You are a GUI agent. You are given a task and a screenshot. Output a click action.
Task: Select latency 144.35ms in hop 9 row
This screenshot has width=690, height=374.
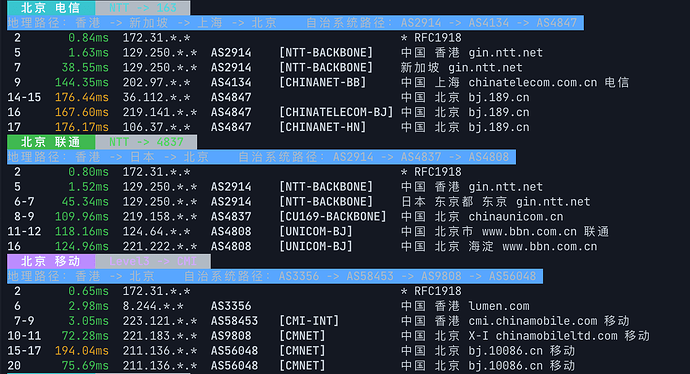(81, 83)
